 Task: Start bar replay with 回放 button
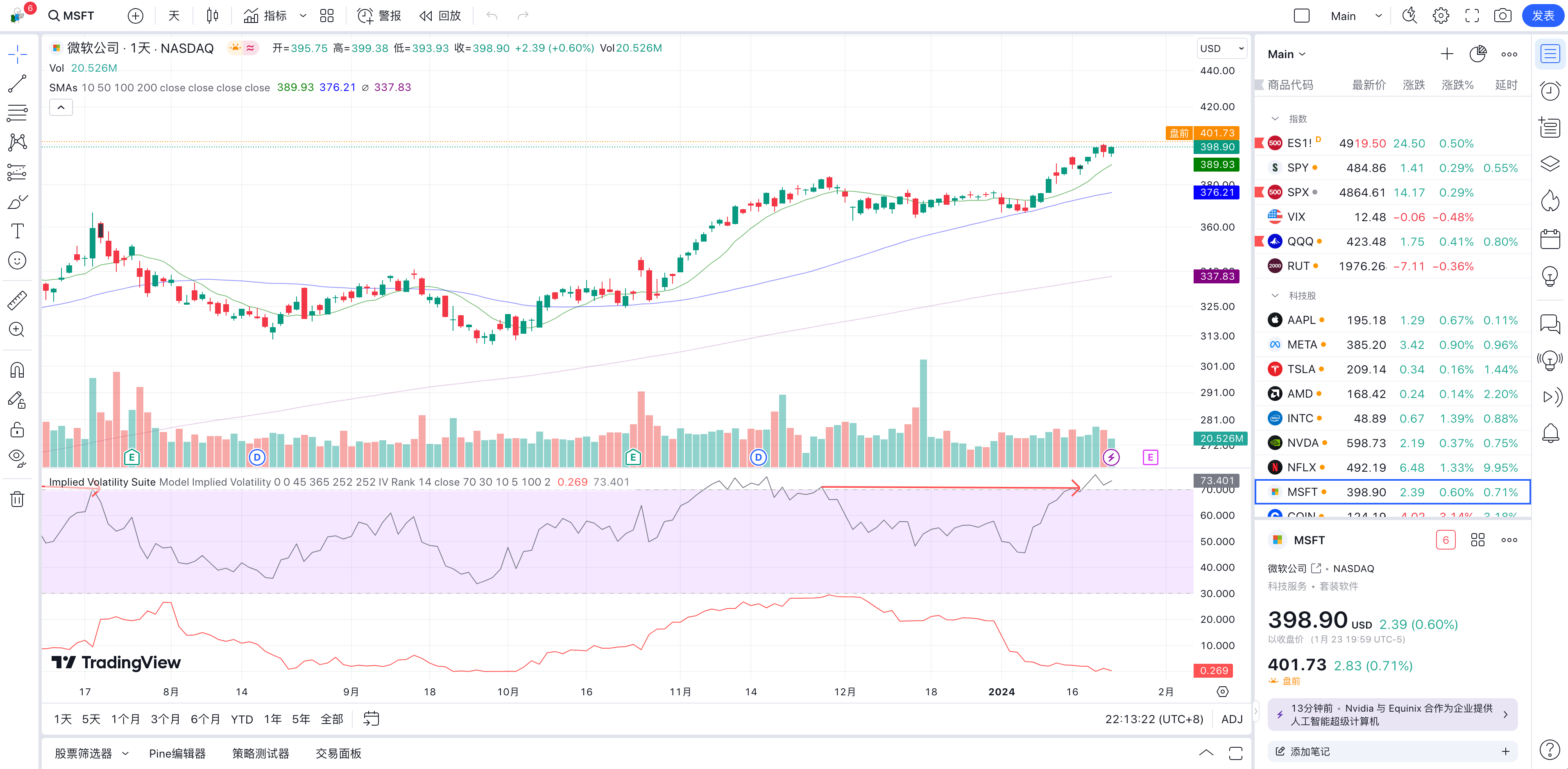(x=440, y=16)
